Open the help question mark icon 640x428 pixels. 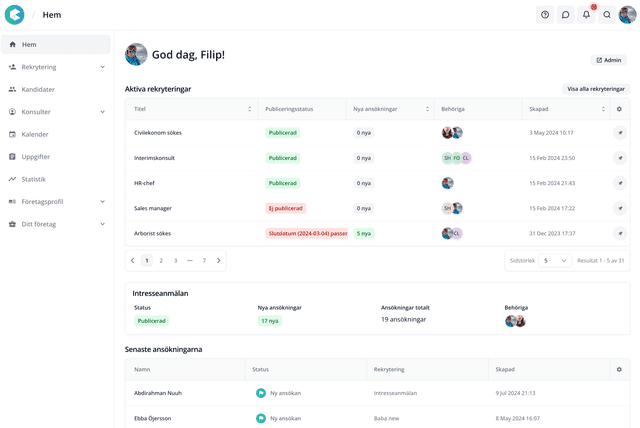(545, 15)
